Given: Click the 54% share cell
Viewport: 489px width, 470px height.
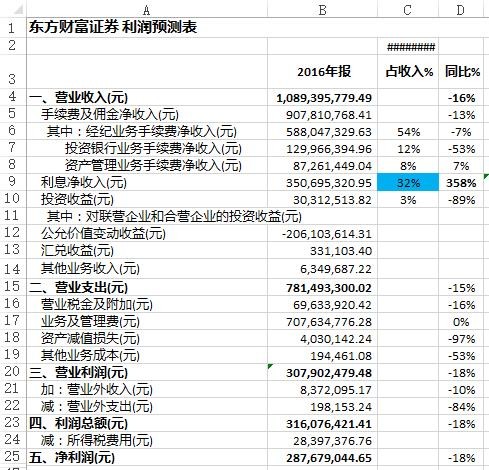Looking at the screenshot, I should click(408, 132).
